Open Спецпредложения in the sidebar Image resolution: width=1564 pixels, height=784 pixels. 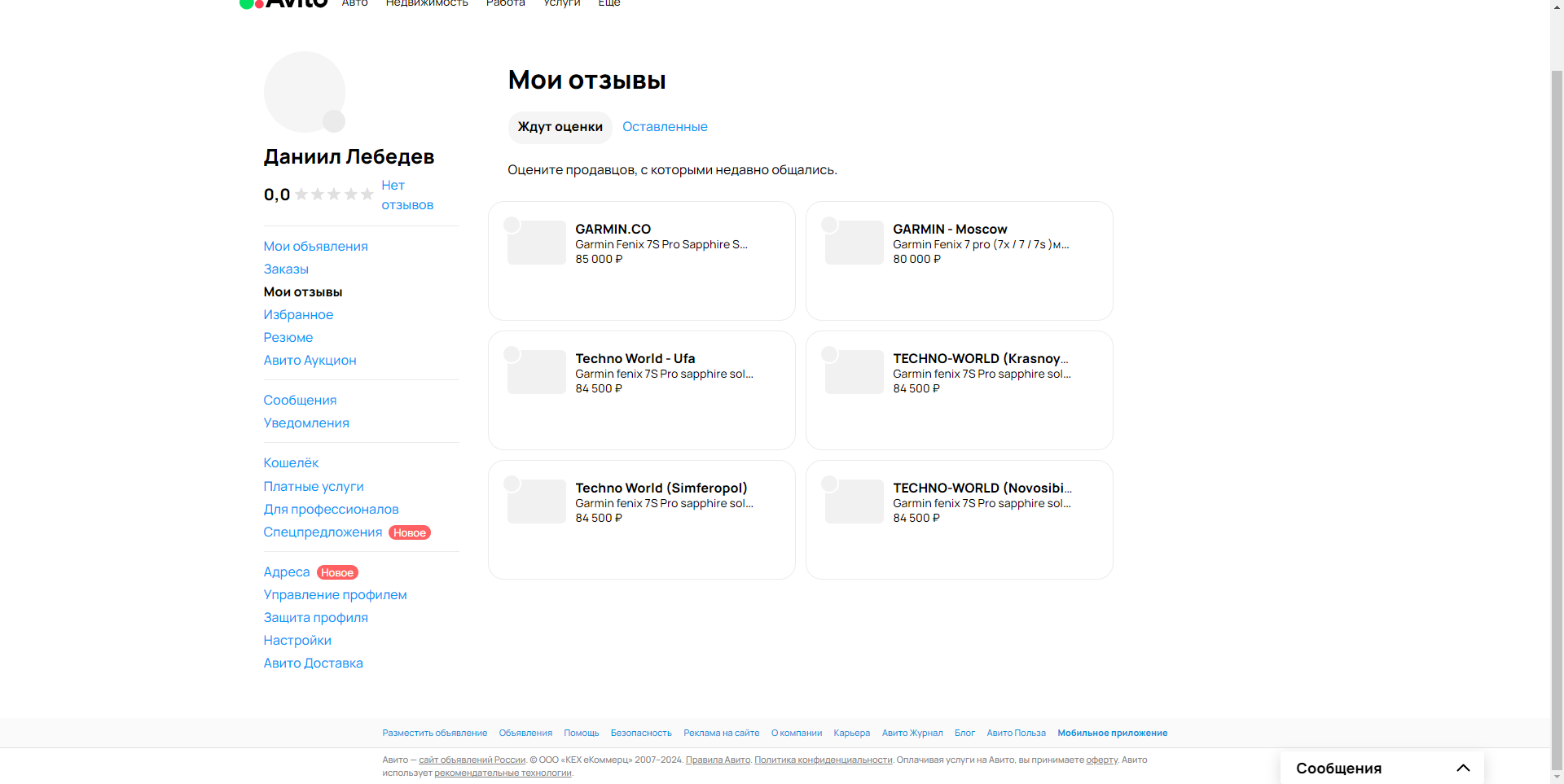tap(323, 532)
